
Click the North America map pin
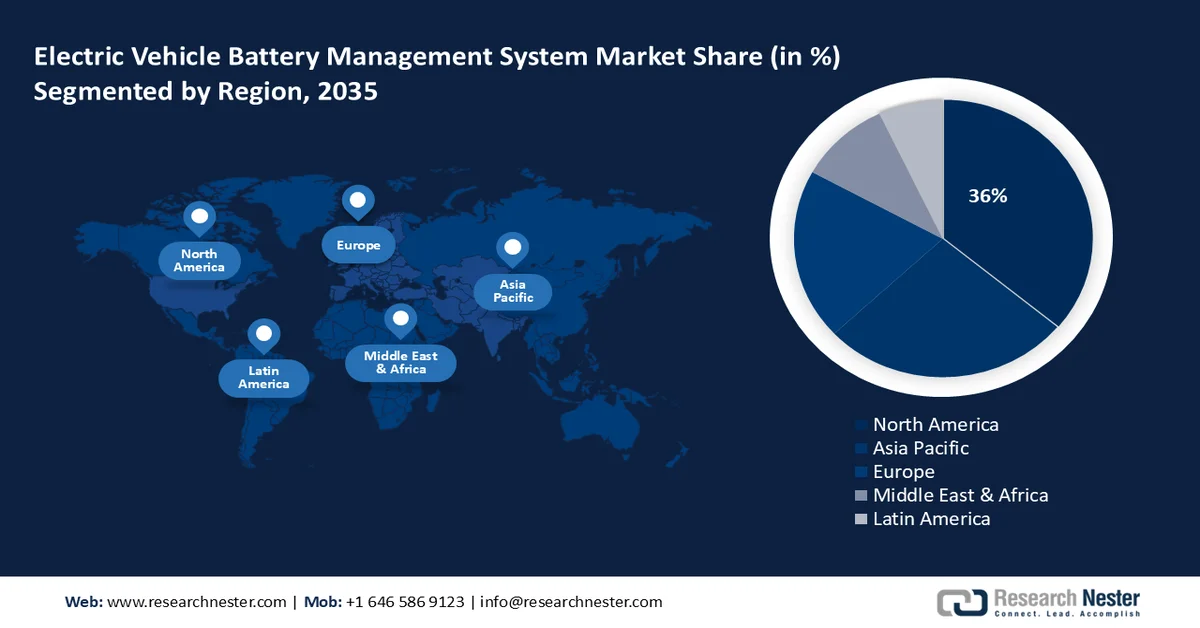point(200,214)
